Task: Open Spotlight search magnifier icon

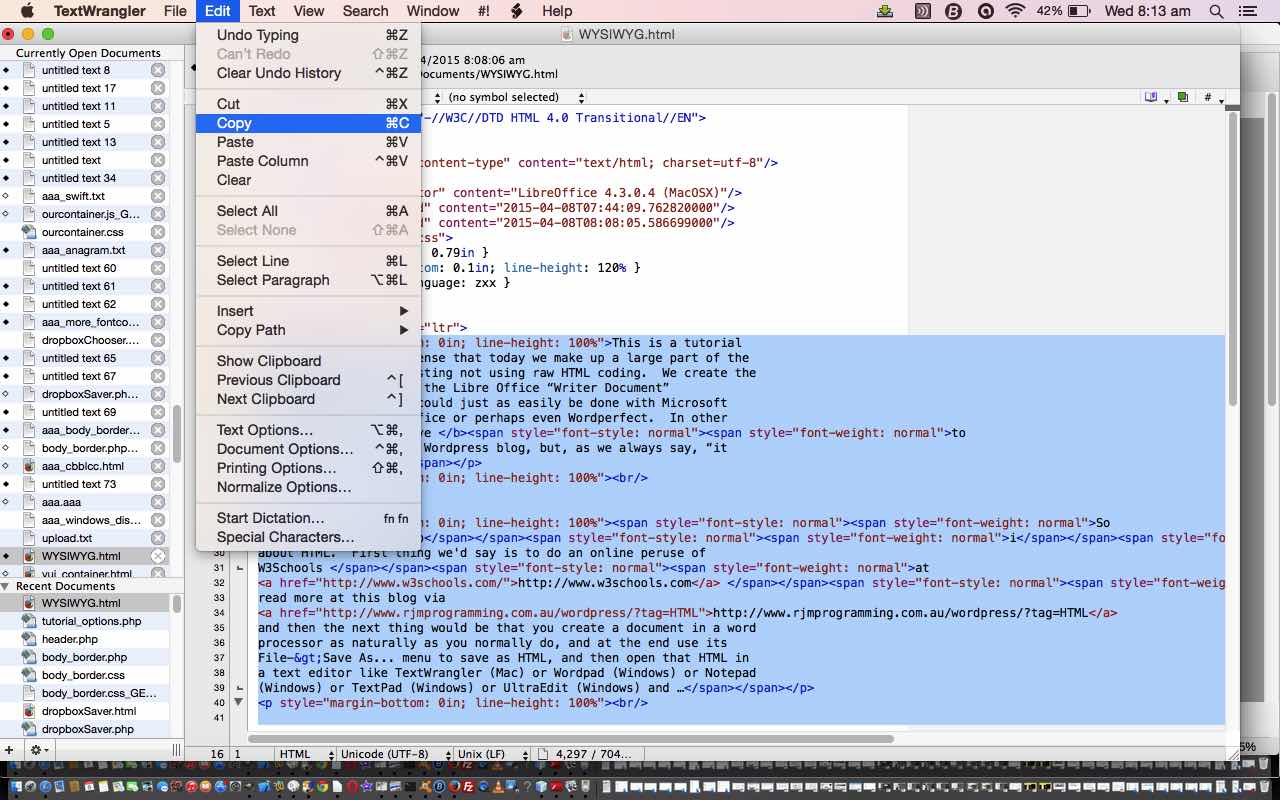Action: (x=1217, y=11)
